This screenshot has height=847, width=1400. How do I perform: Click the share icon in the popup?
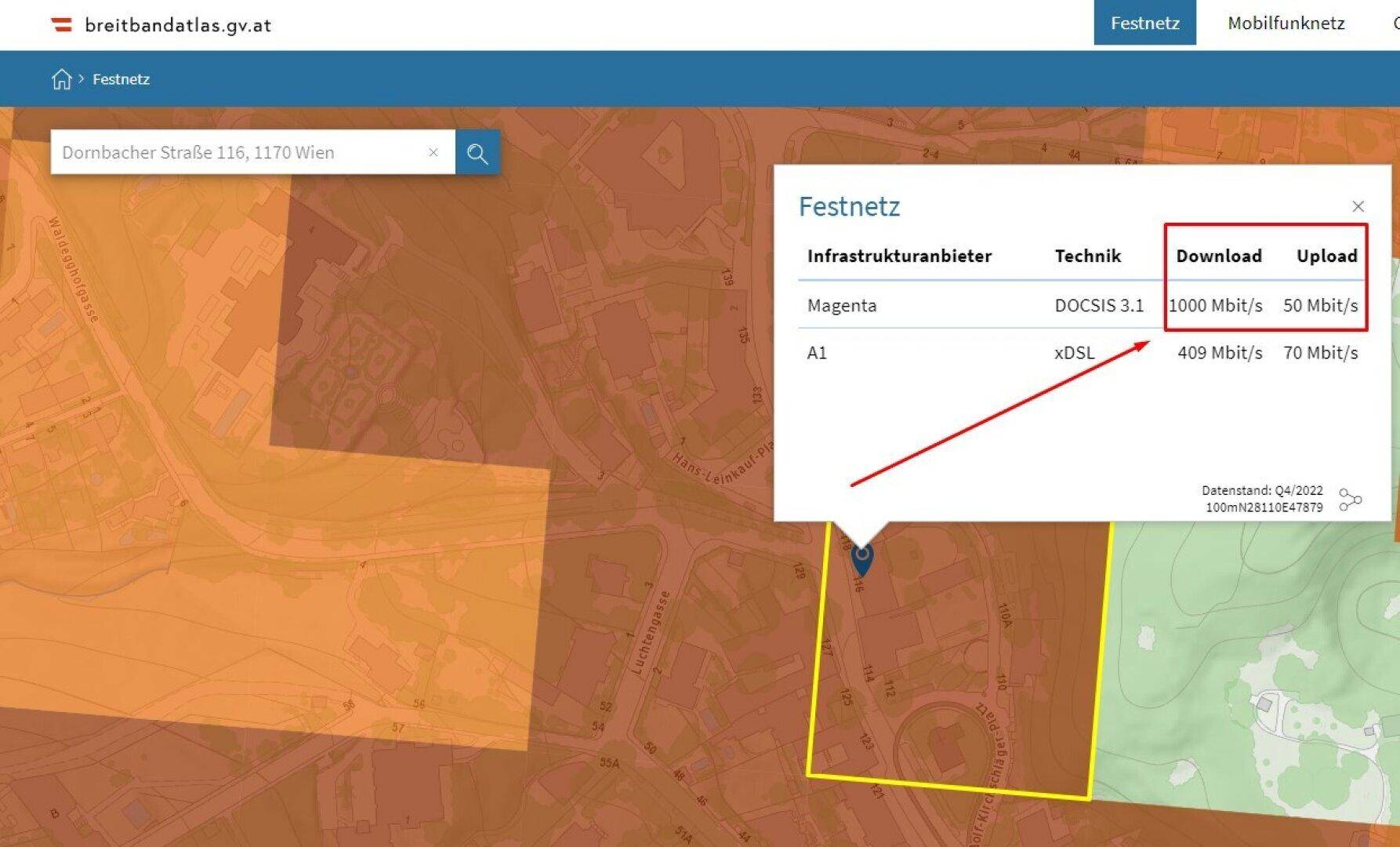coord(1349,500)
